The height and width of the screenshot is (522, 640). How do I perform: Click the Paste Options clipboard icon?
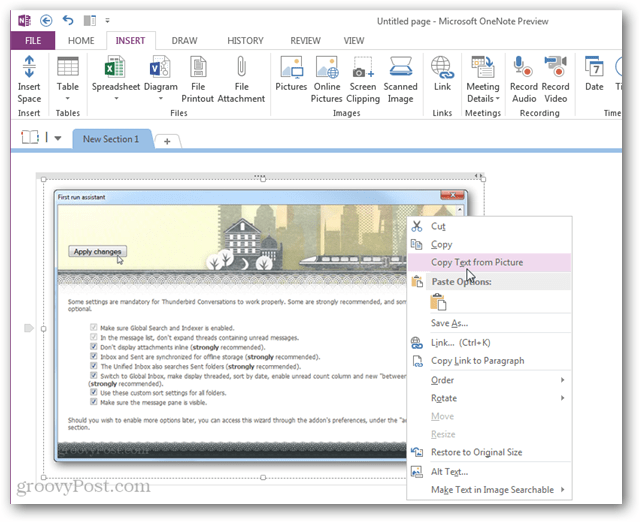click(x=438, y=302)
